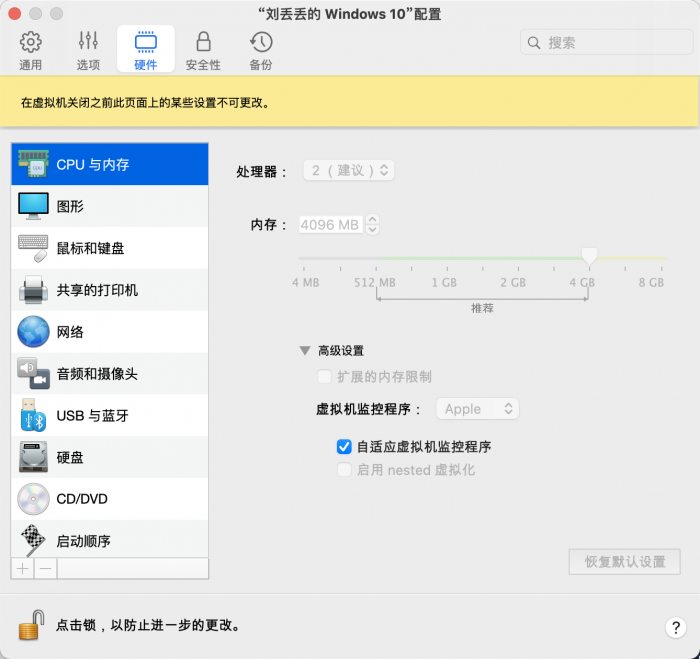Switch to the 选项 options tab
700x659 pixels.
[88, 50]
